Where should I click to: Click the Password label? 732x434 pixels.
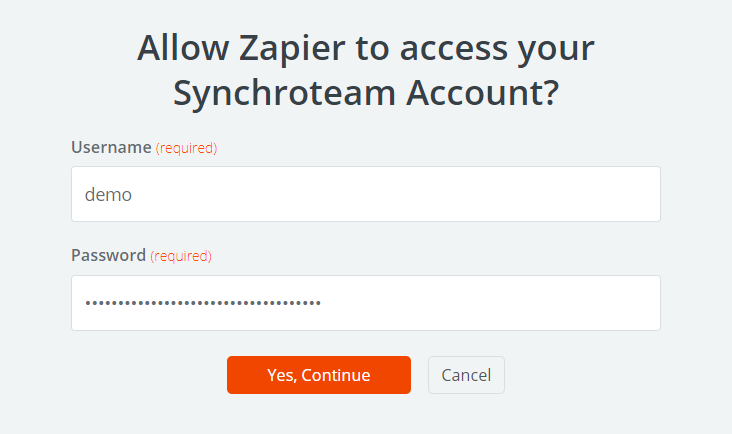108,255
